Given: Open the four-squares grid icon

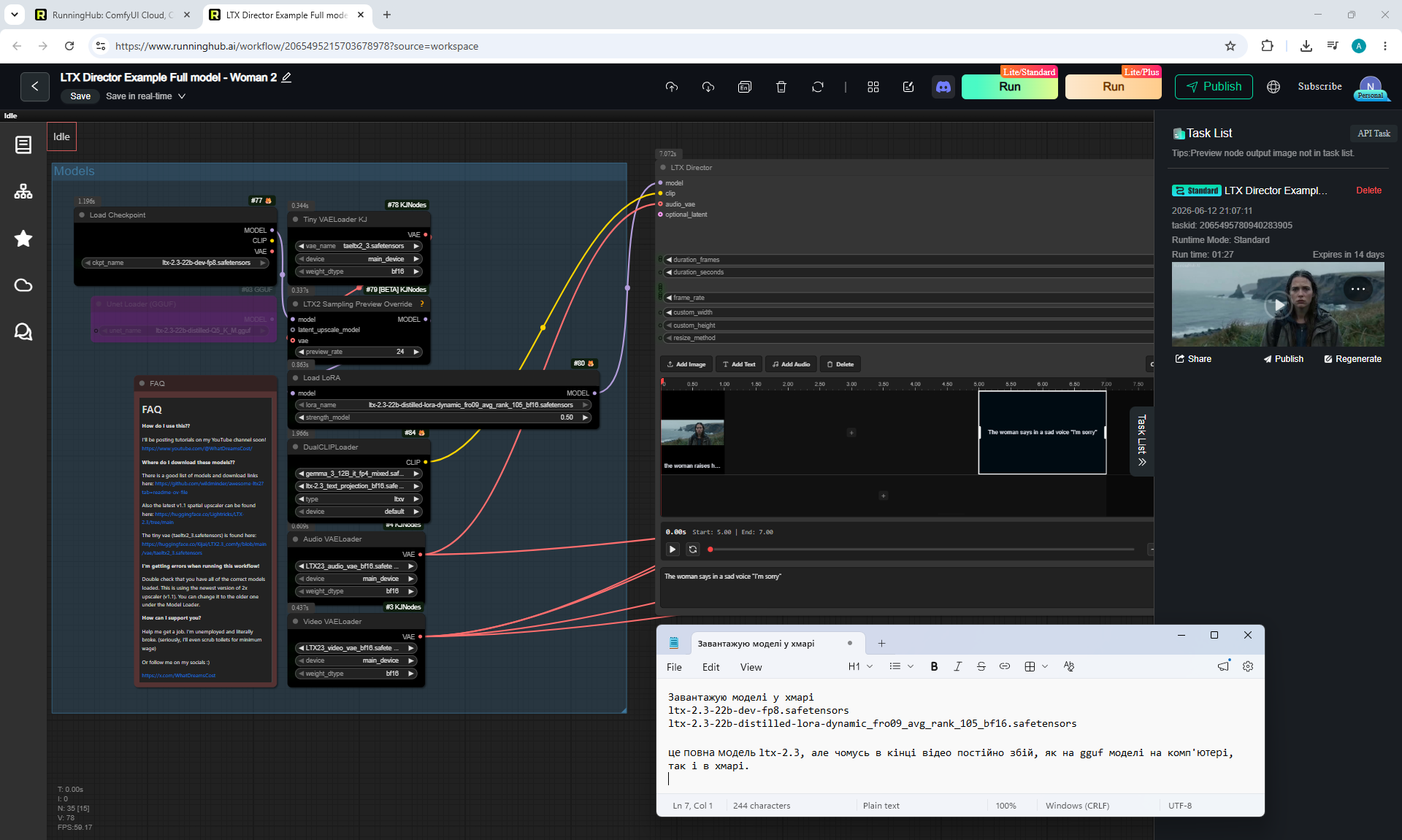Looking at the screenshot, I should [873, 87].
